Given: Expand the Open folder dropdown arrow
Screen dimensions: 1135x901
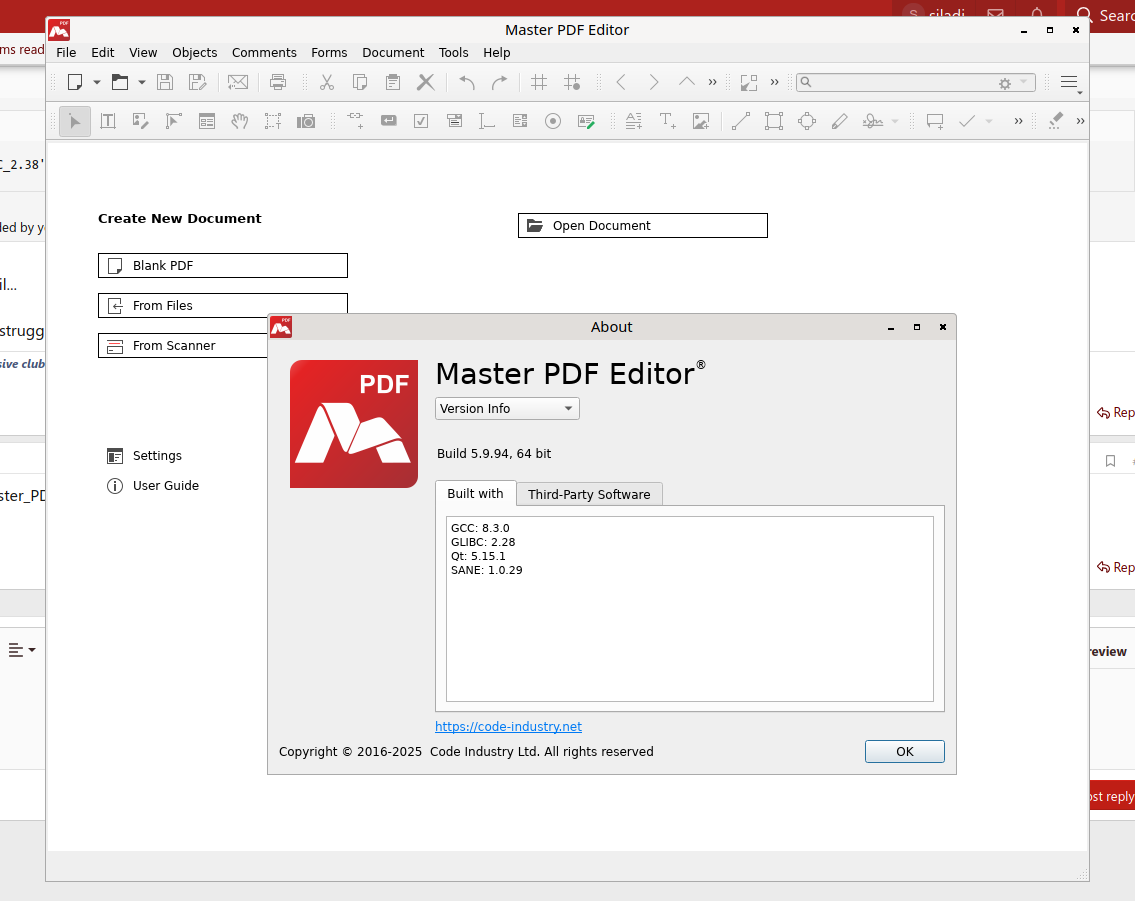Looking at the screenshot, I should tap(142, 82).
